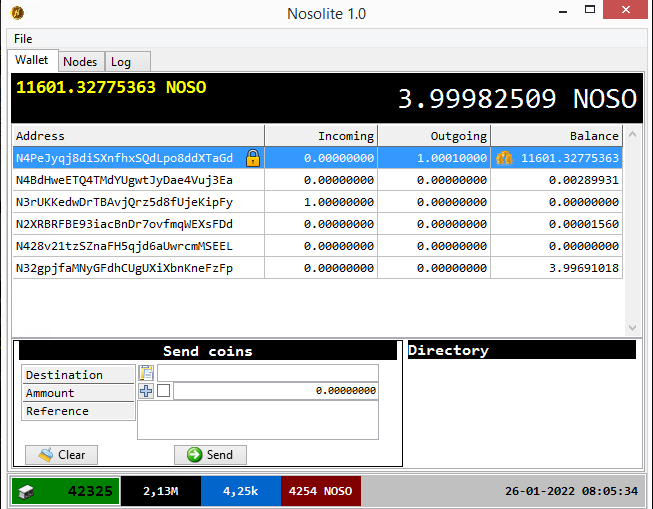Select address N2XRBRFBE93iacBnDr7ovfmqWEXsFDd
Screen dimensions: 653x509
coord(124,224)
